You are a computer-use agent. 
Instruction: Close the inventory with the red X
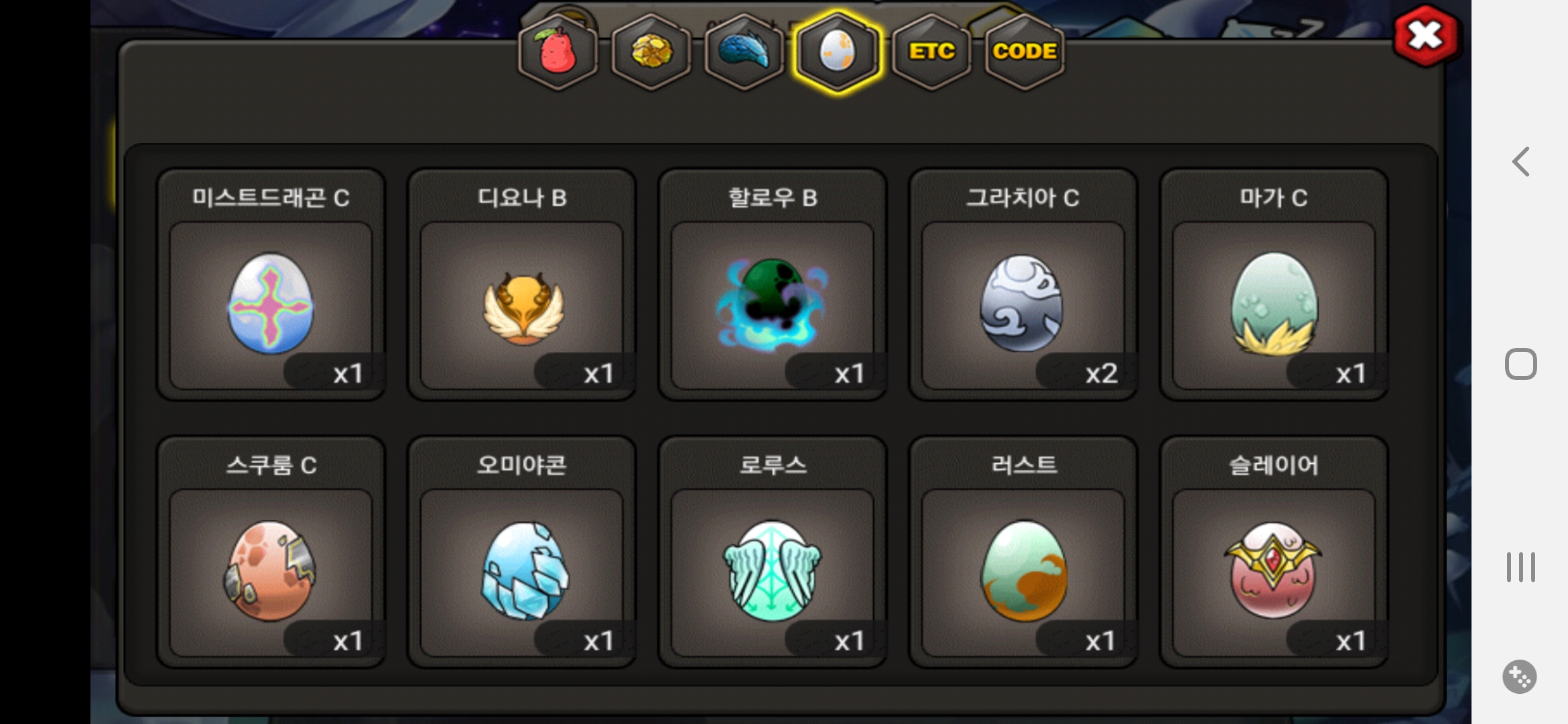click(1425, 36)
